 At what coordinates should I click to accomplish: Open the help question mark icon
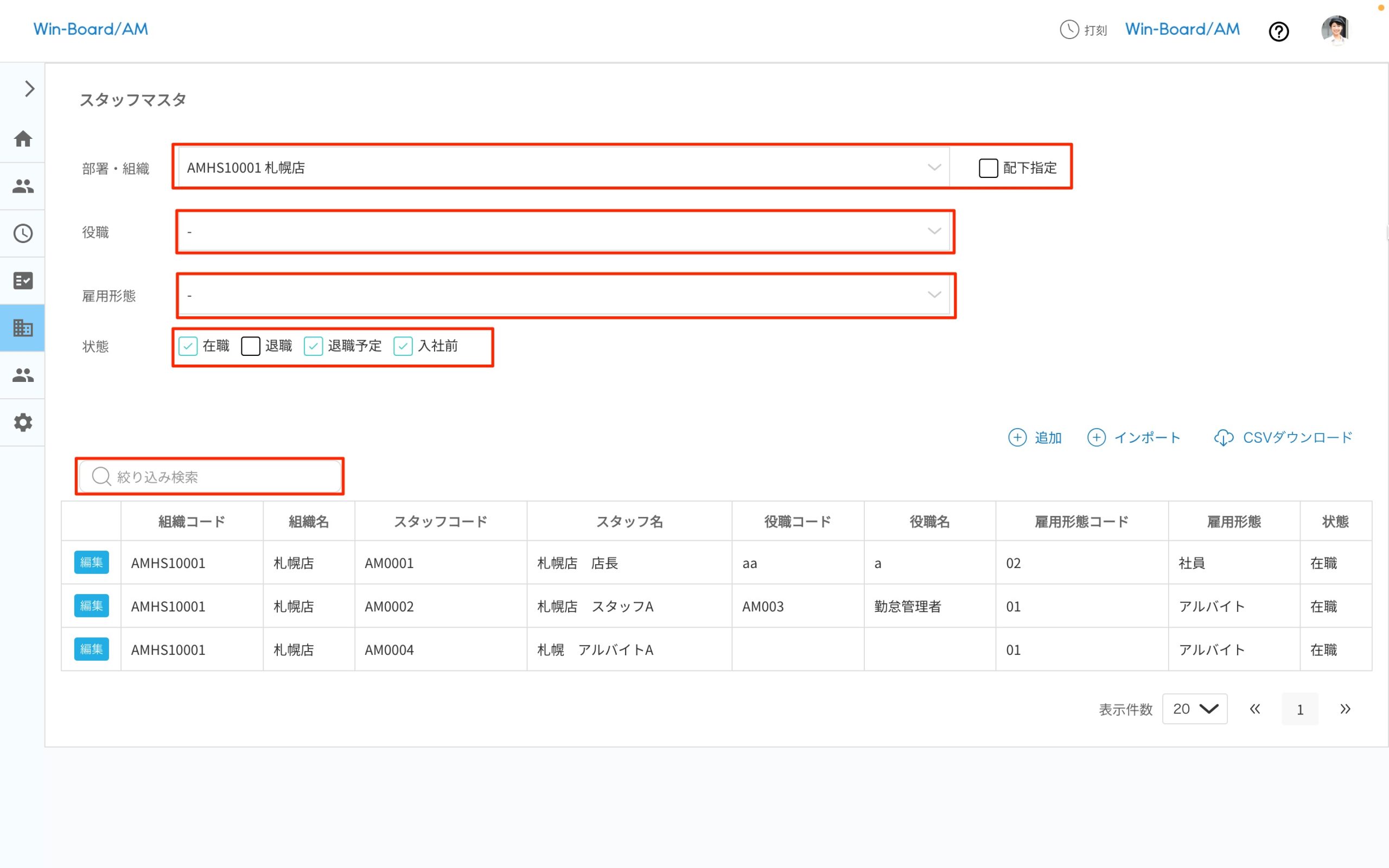tap(1279, 31)
